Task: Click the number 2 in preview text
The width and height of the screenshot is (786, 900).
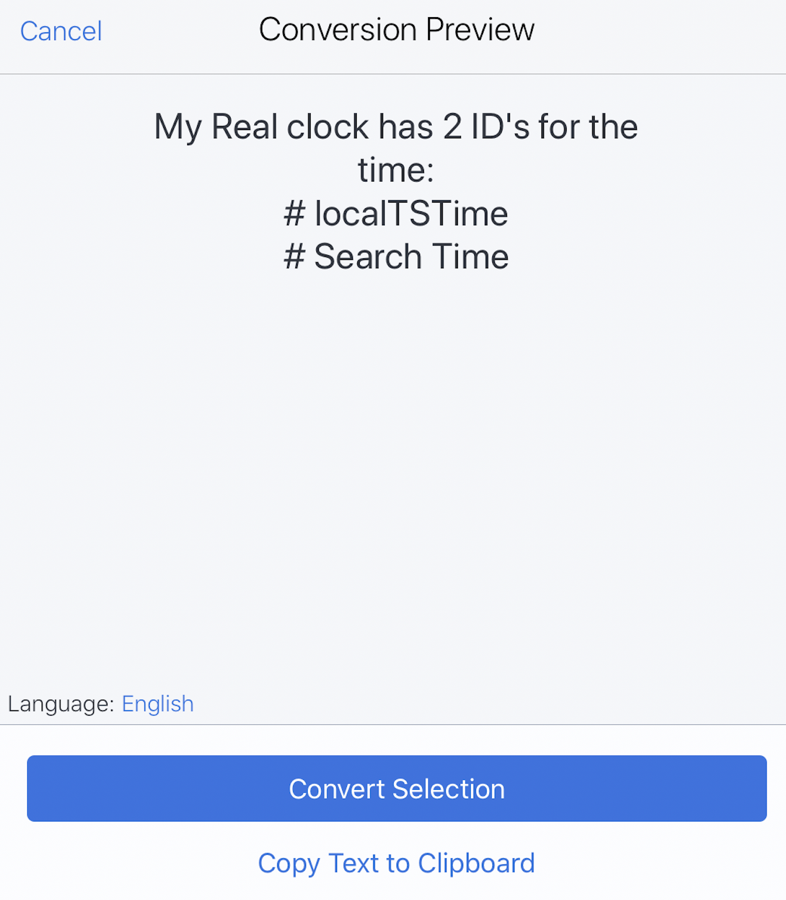Action: coord(451,127)
